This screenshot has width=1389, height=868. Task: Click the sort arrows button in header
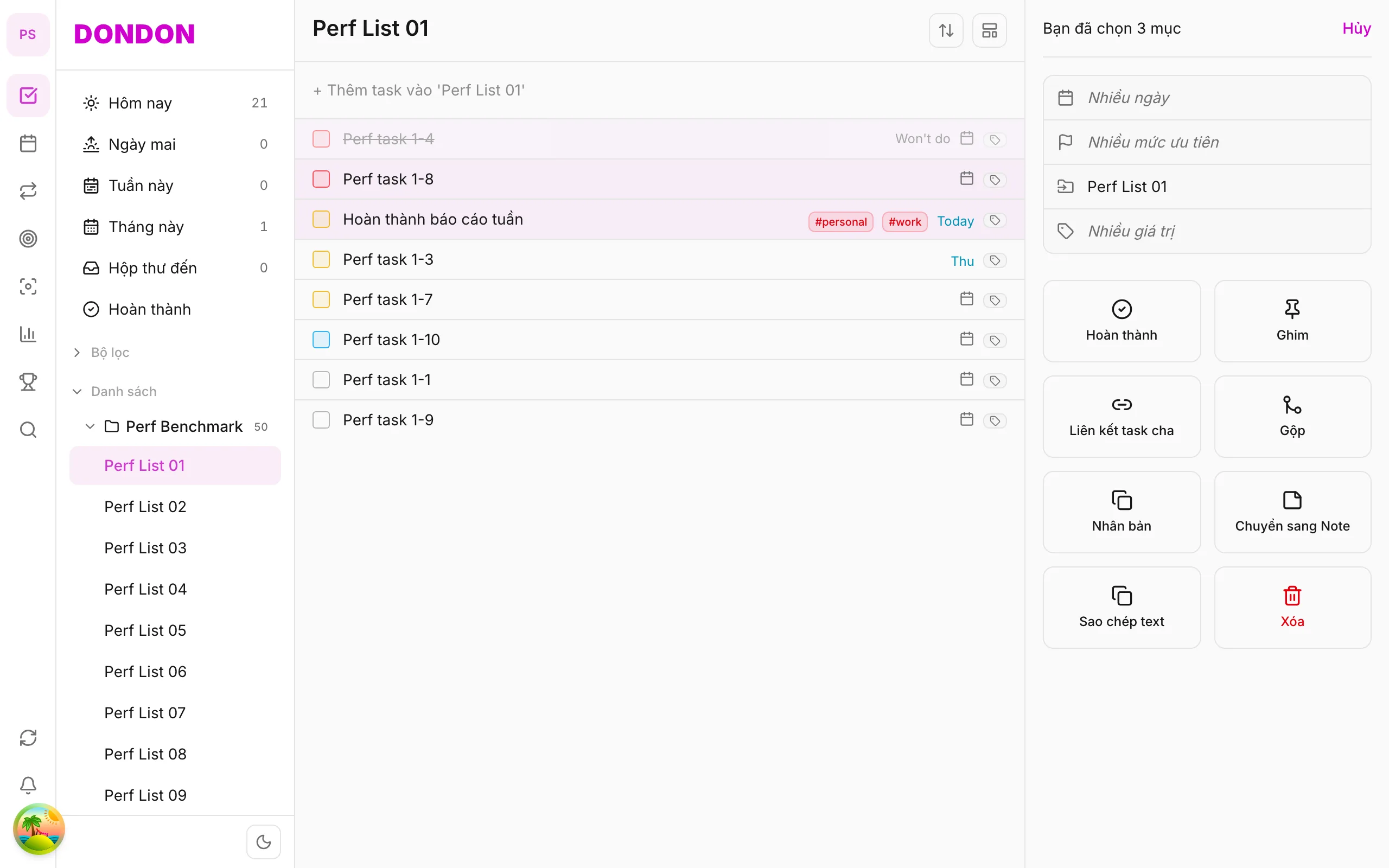[x=946, y=30]
